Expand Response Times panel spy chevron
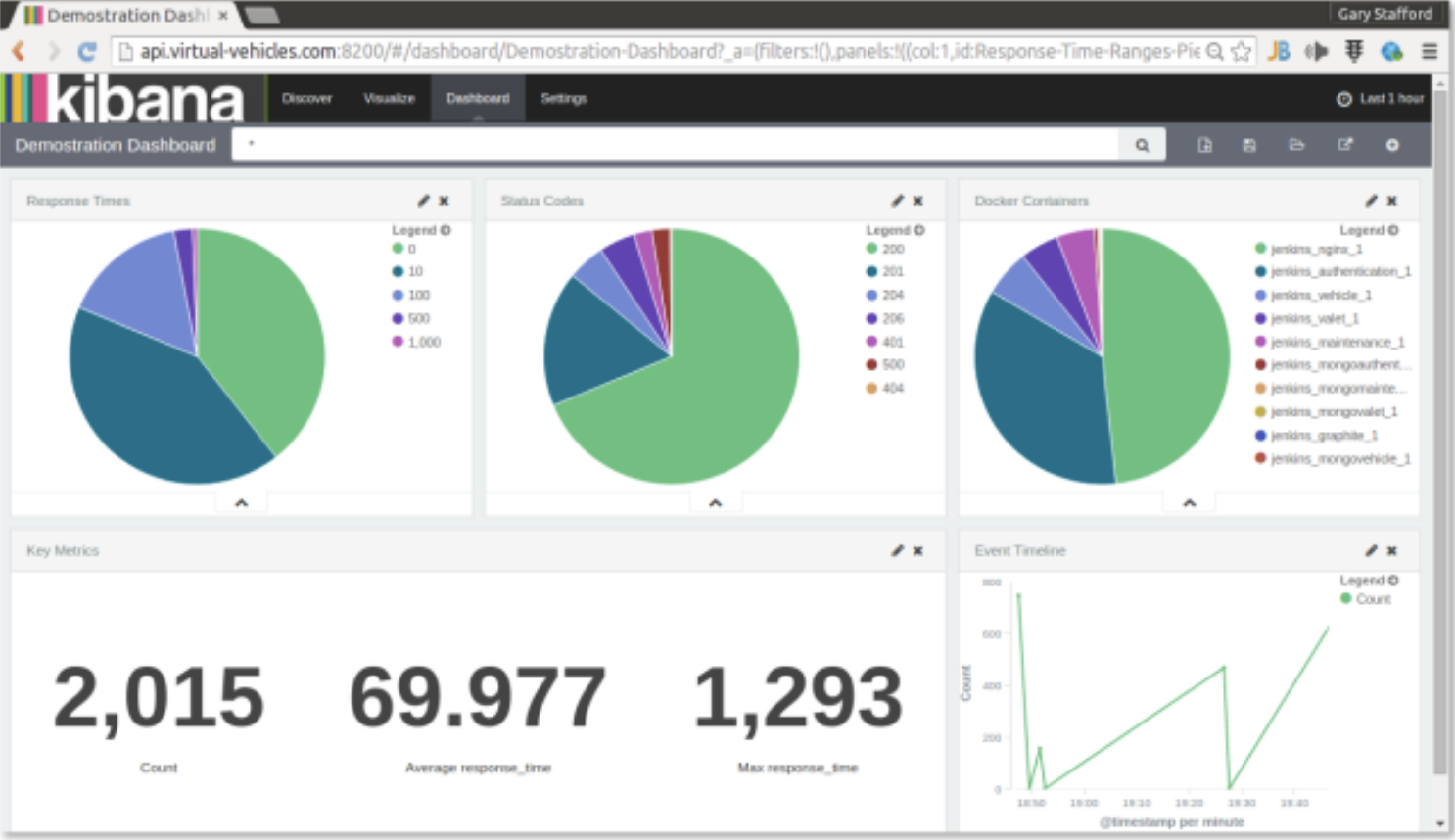Viewport: 1455px width, 840px height. 241,503
